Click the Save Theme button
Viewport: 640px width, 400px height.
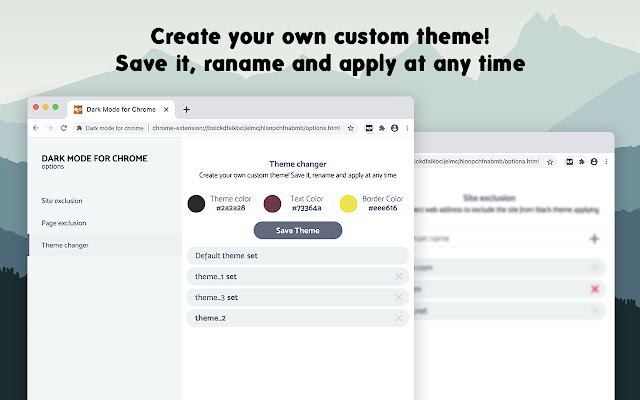[x=298, y=230]
